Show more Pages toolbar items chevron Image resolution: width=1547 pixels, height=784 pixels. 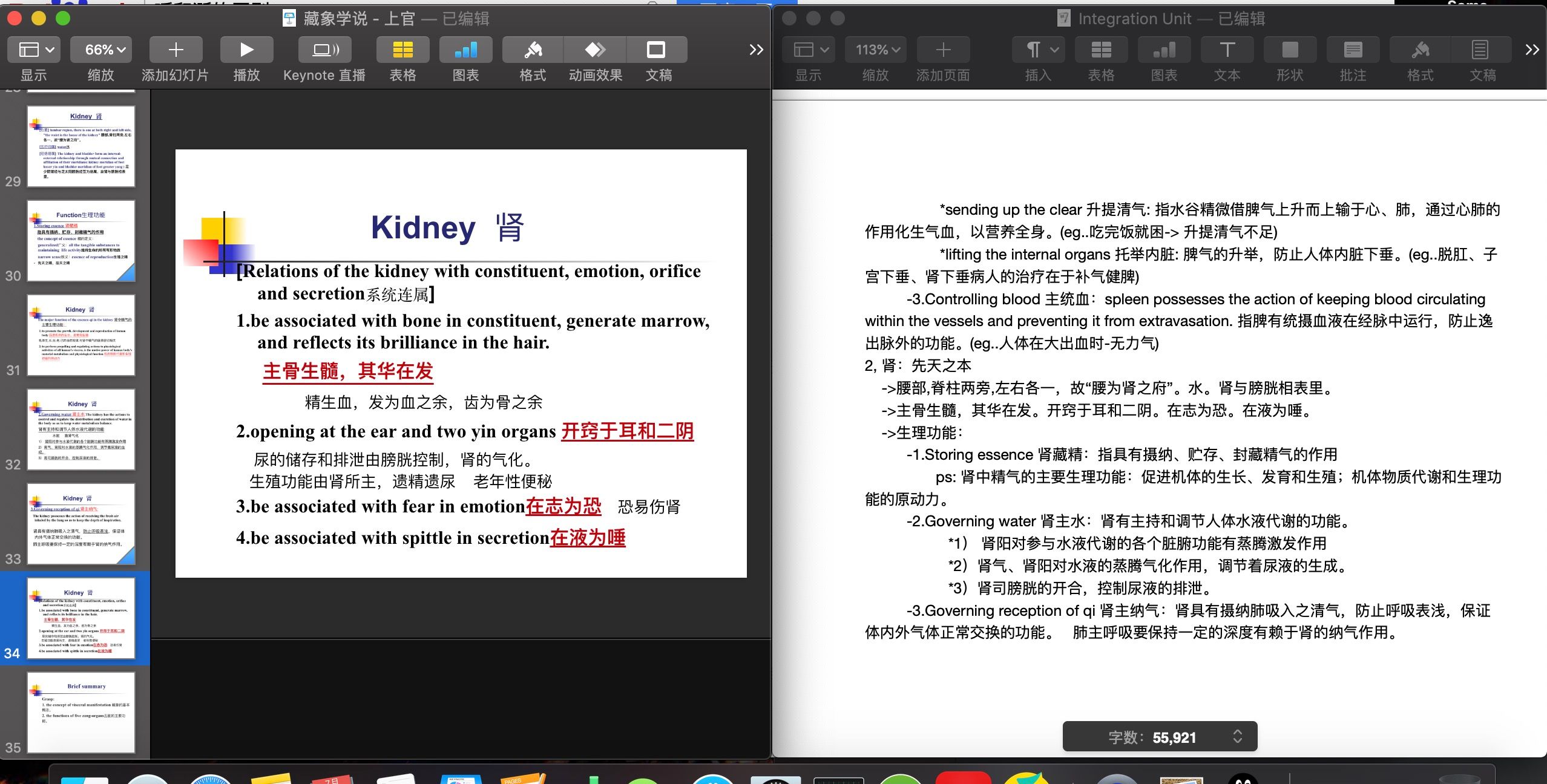(x=1532, y=50)
